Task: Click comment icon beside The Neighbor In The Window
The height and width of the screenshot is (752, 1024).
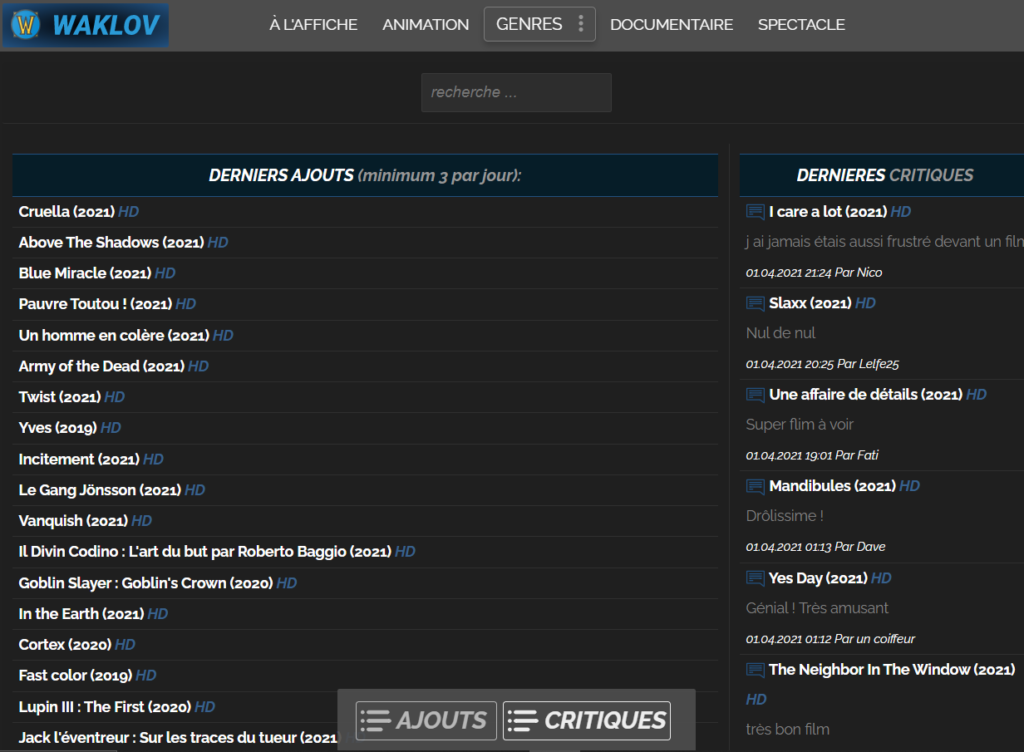Action: [x=755, y=669]
